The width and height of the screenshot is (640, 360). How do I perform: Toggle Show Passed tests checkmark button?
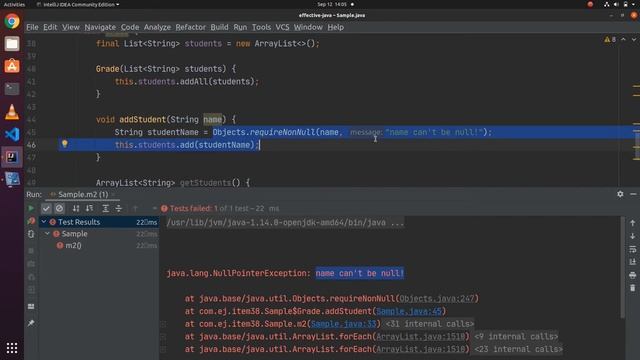pos(46,209)
